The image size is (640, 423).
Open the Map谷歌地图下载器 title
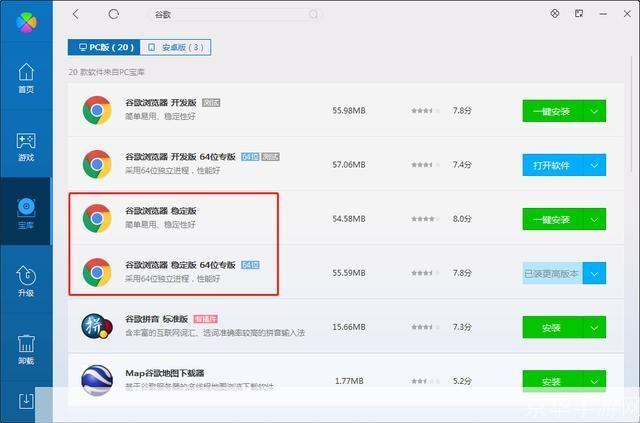click(x=165, y=373)
